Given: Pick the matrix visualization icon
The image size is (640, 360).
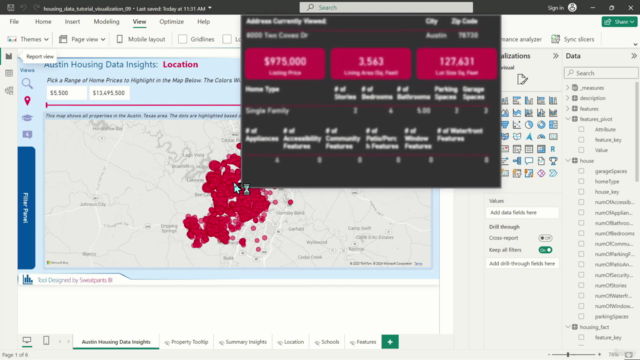Looking at the screenshot, I should click(x=541, y=149).
